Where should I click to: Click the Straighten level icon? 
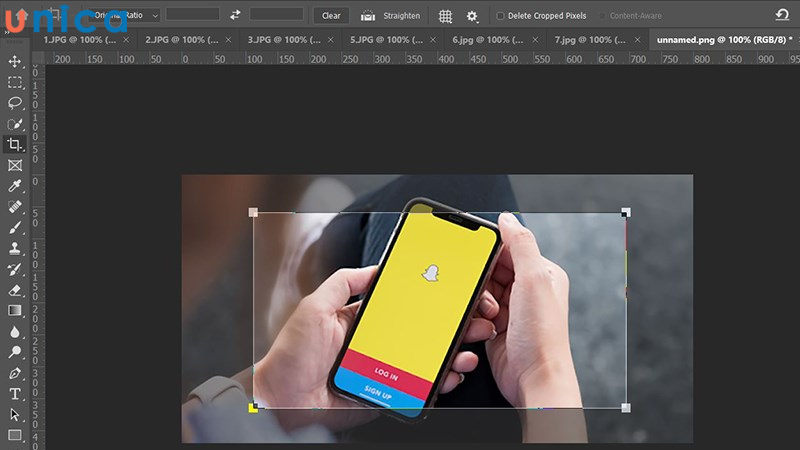pos(368,16)
